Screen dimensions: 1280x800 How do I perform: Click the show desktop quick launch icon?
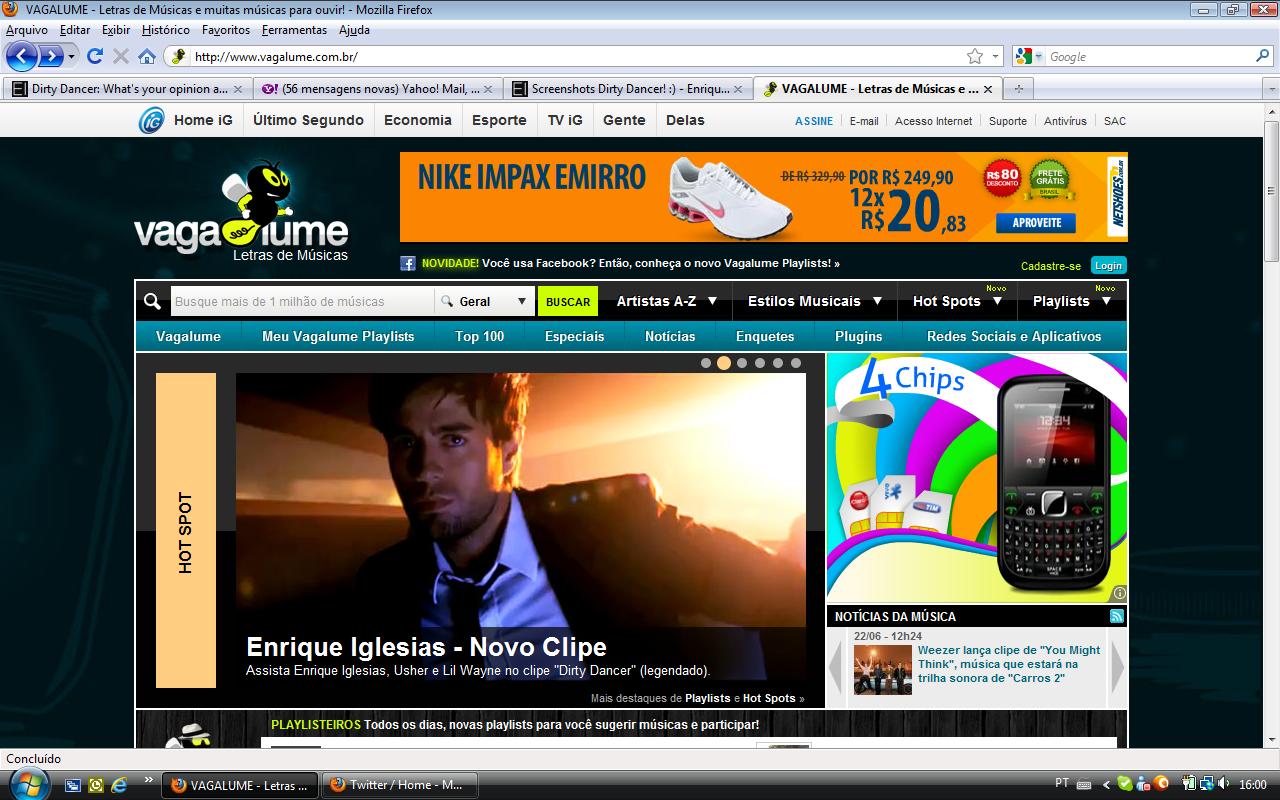pyautogui.click(x=73, y=785)
